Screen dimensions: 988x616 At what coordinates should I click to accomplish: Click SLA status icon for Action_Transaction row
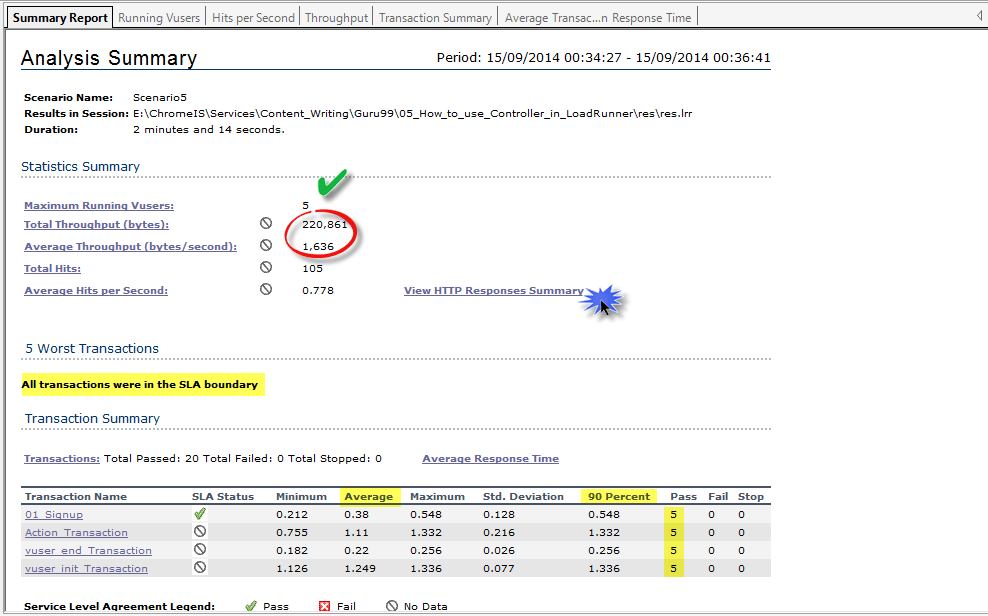click(x=200, y=532)
